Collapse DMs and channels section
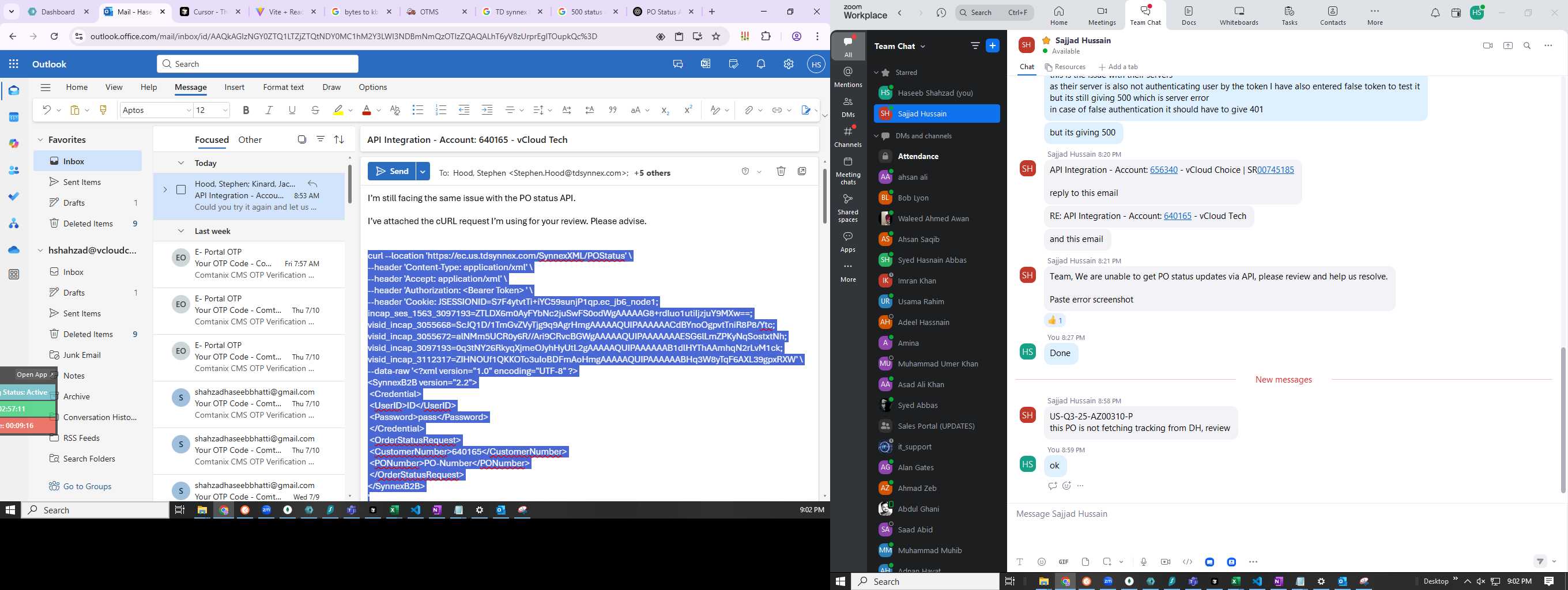This screenshot has width=1568, height=590. (876, 135)
